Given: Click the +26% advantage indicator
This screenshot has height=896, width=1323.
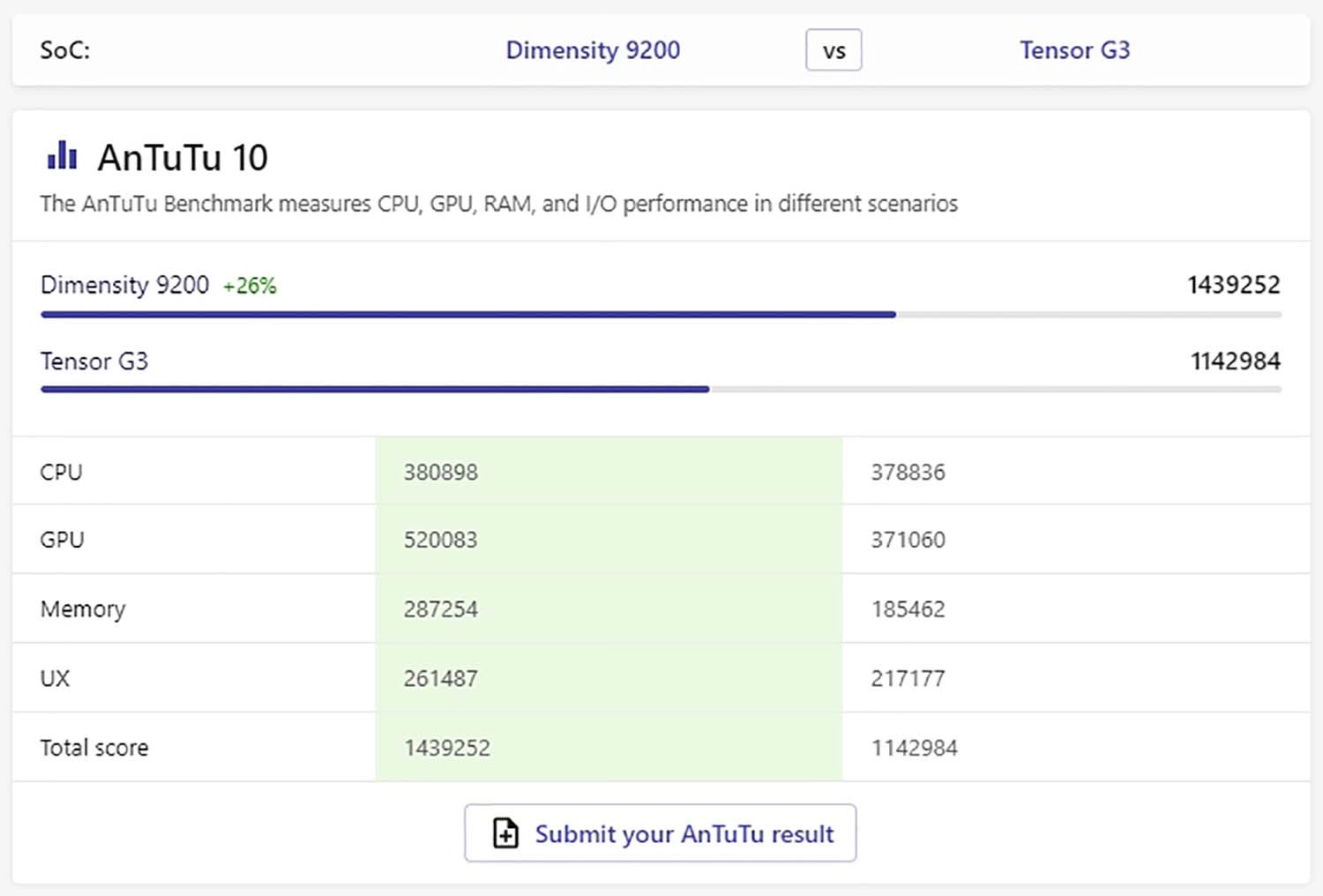Looking at the screenshot, I should (x=250, y=286).
